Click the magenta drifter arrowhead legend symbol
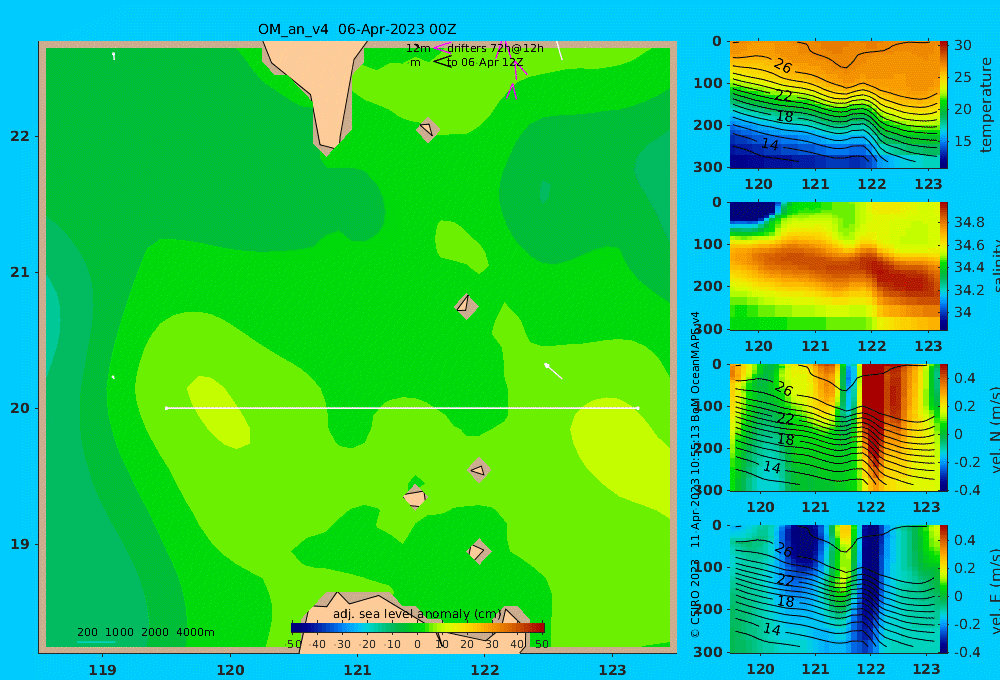The height and width of the screenshot is (680, 1000). [x=442, y=47]
